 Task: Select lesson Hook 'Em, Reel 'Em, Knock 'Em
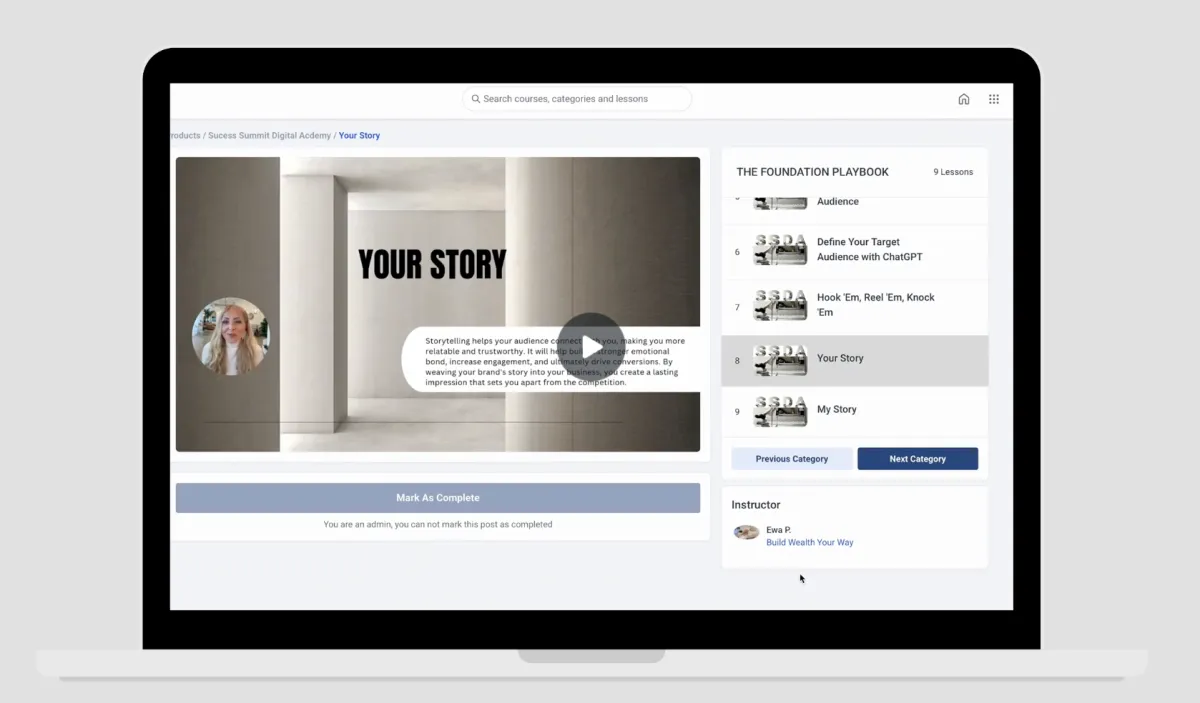(855, 305)
